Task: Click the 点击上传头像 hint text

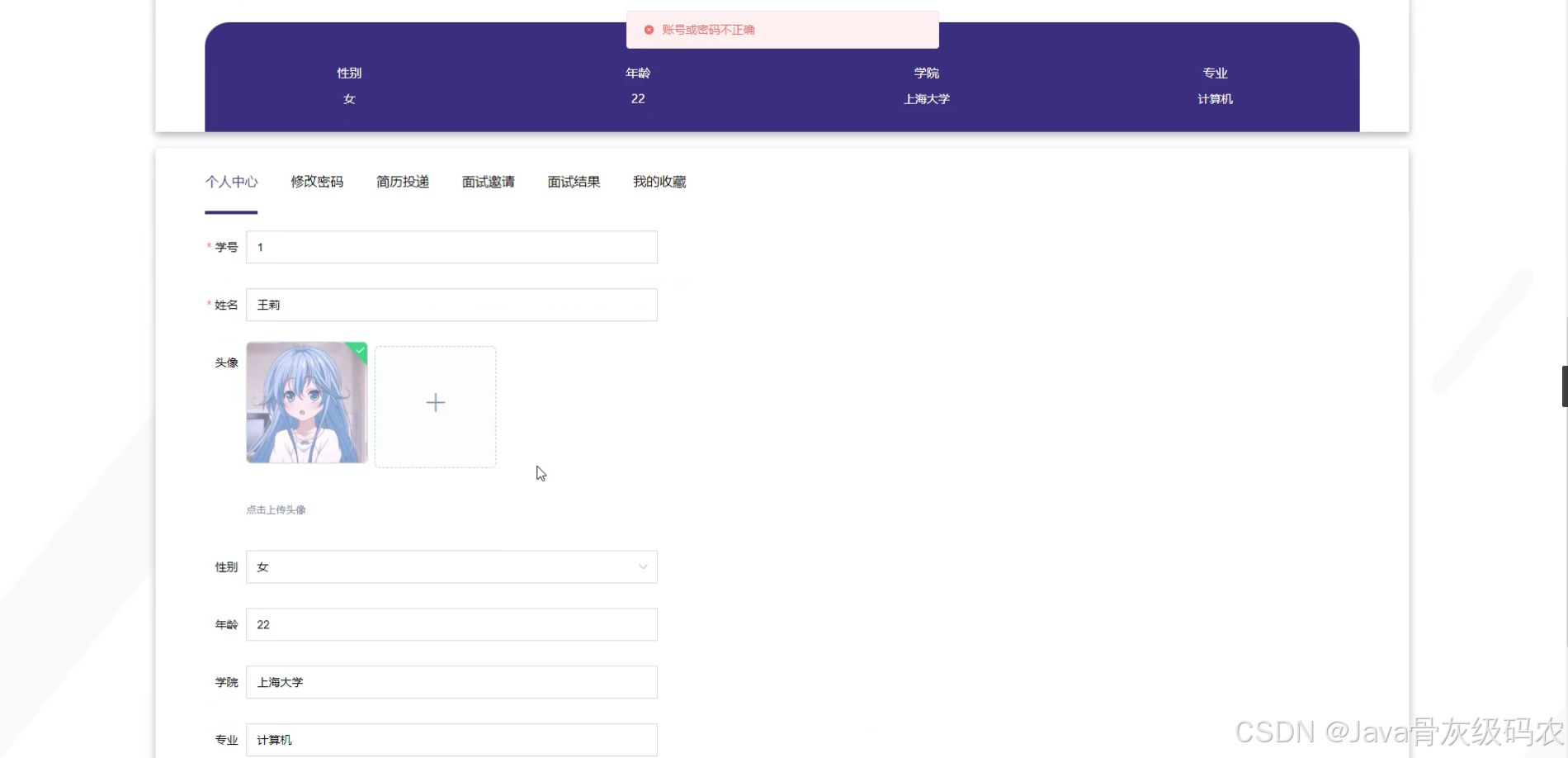Action: (276, 509)
